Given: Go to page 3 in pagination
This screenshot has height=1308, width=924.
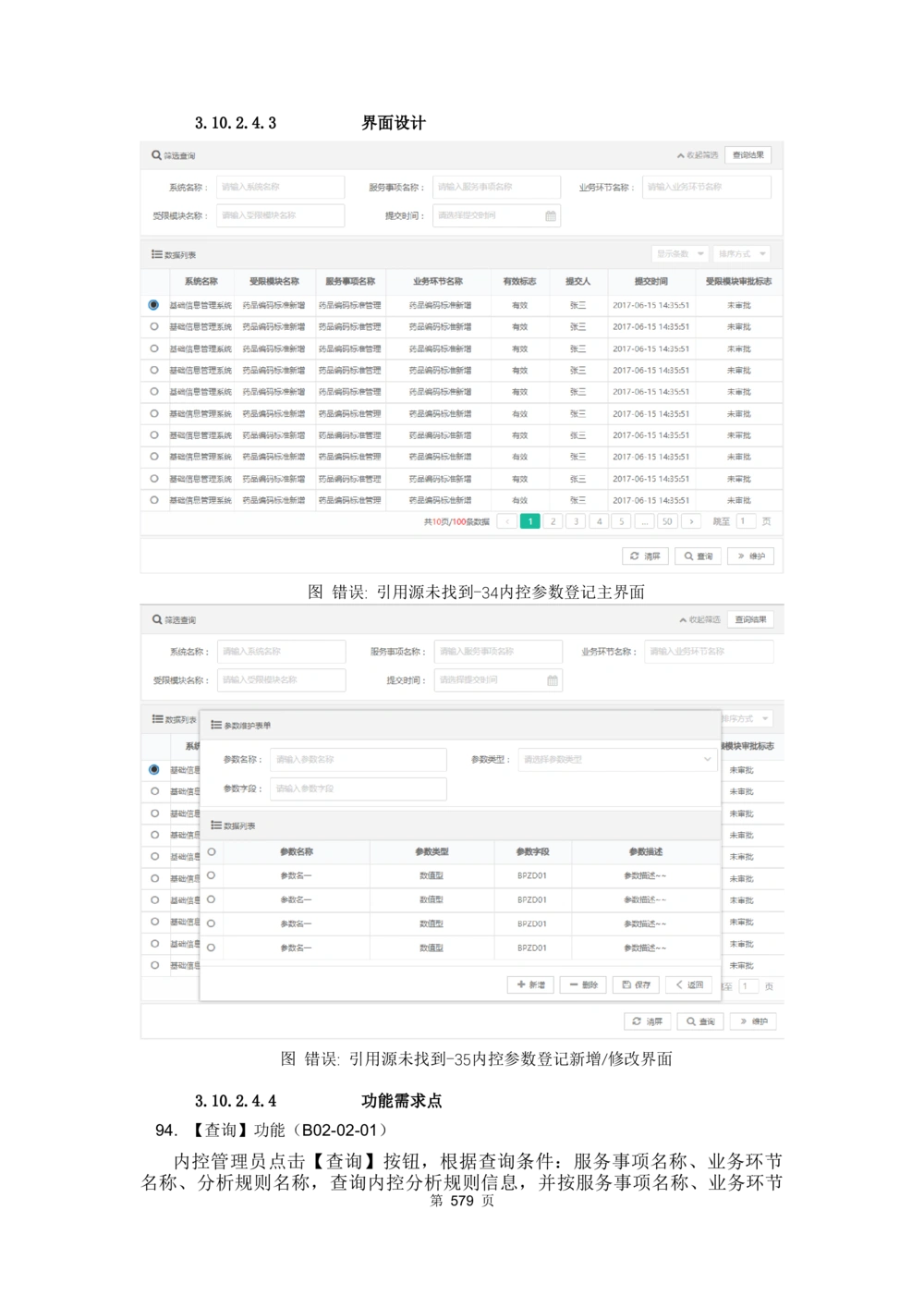Looking at the screenshot, I should tap(576, 521).
